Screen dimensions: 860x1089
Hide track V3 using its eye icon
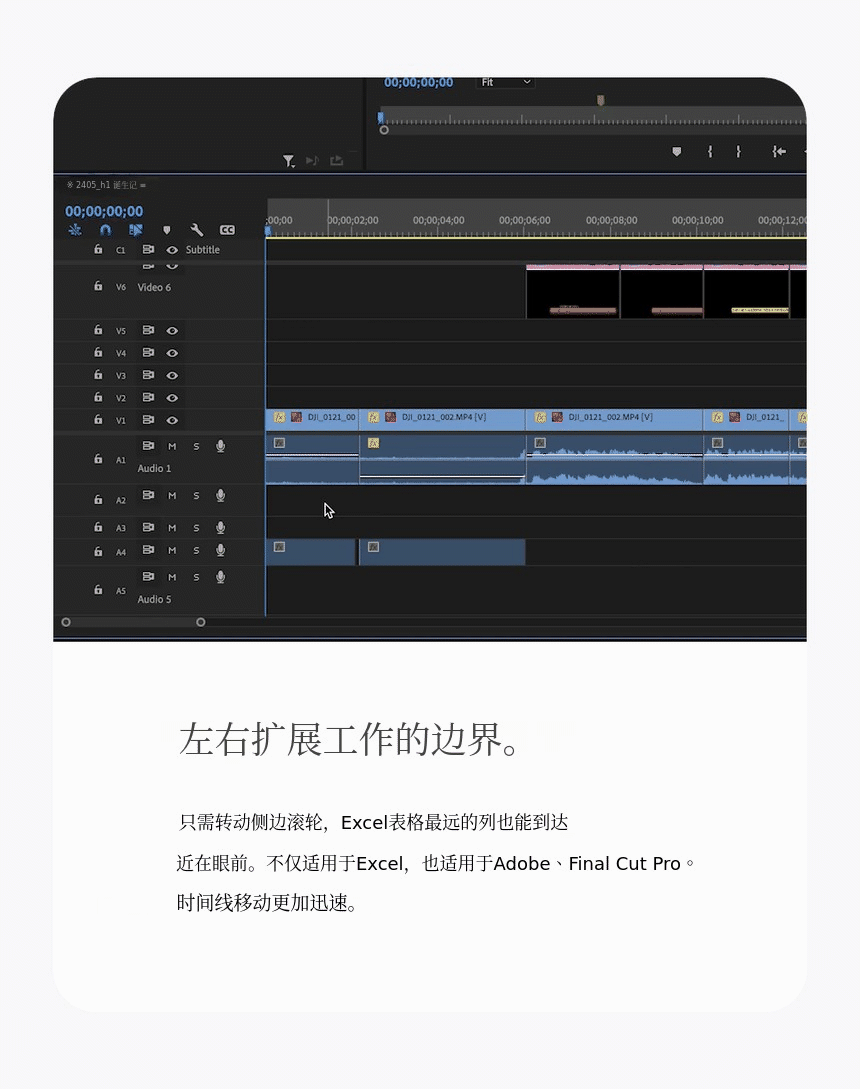(x=172, y=375)
